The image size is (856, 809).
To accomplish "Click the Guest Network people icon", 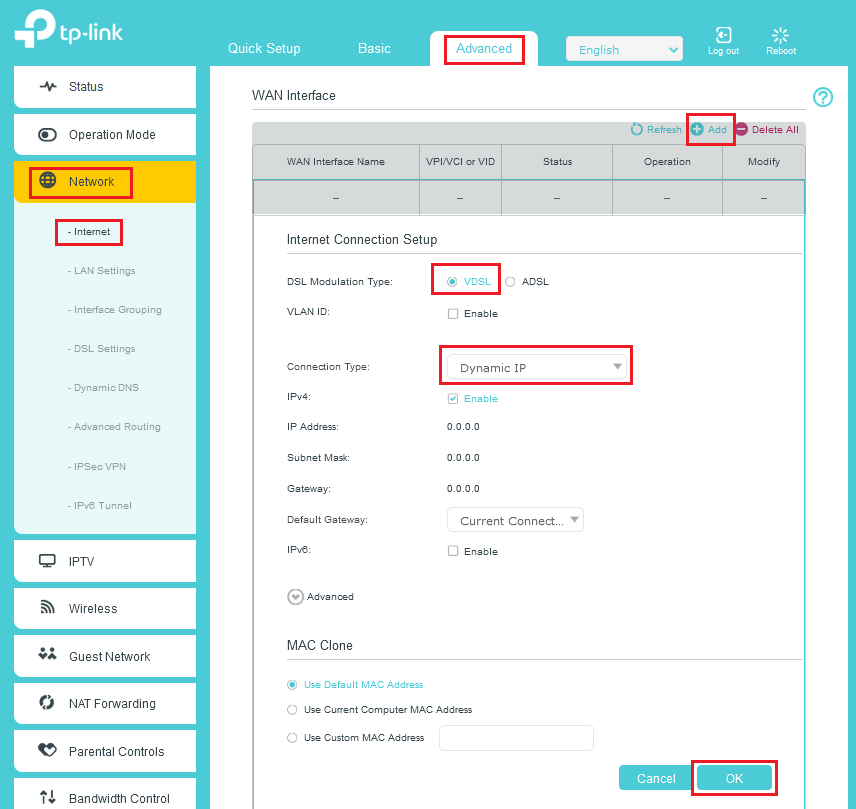I will [47, 653].
